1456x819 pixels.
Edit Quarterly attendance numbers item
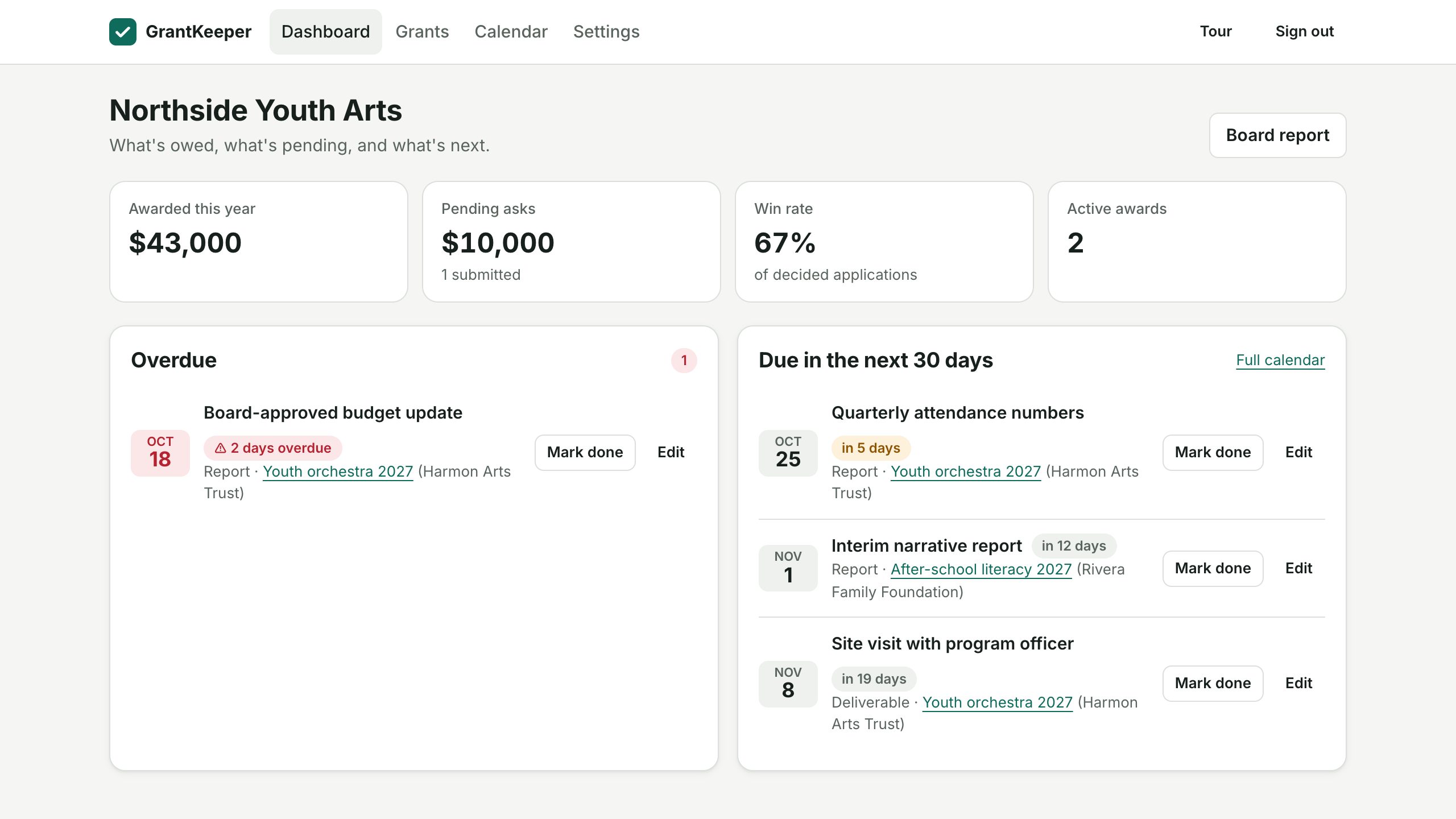tap(1299, 452)
